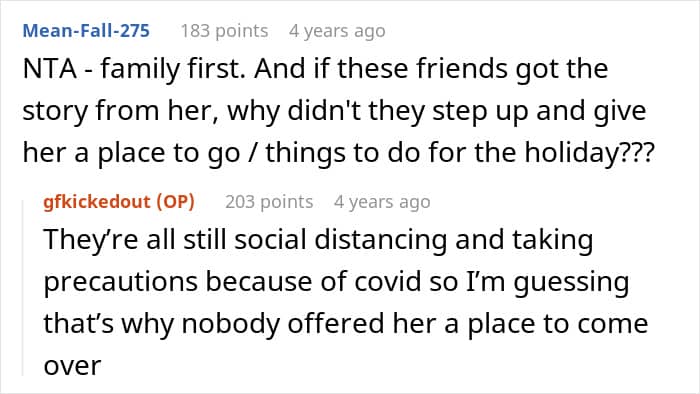This screenshot has height=394, width=700.
Task: Click the 'family first' text
Action: click(x=172, y=70)
